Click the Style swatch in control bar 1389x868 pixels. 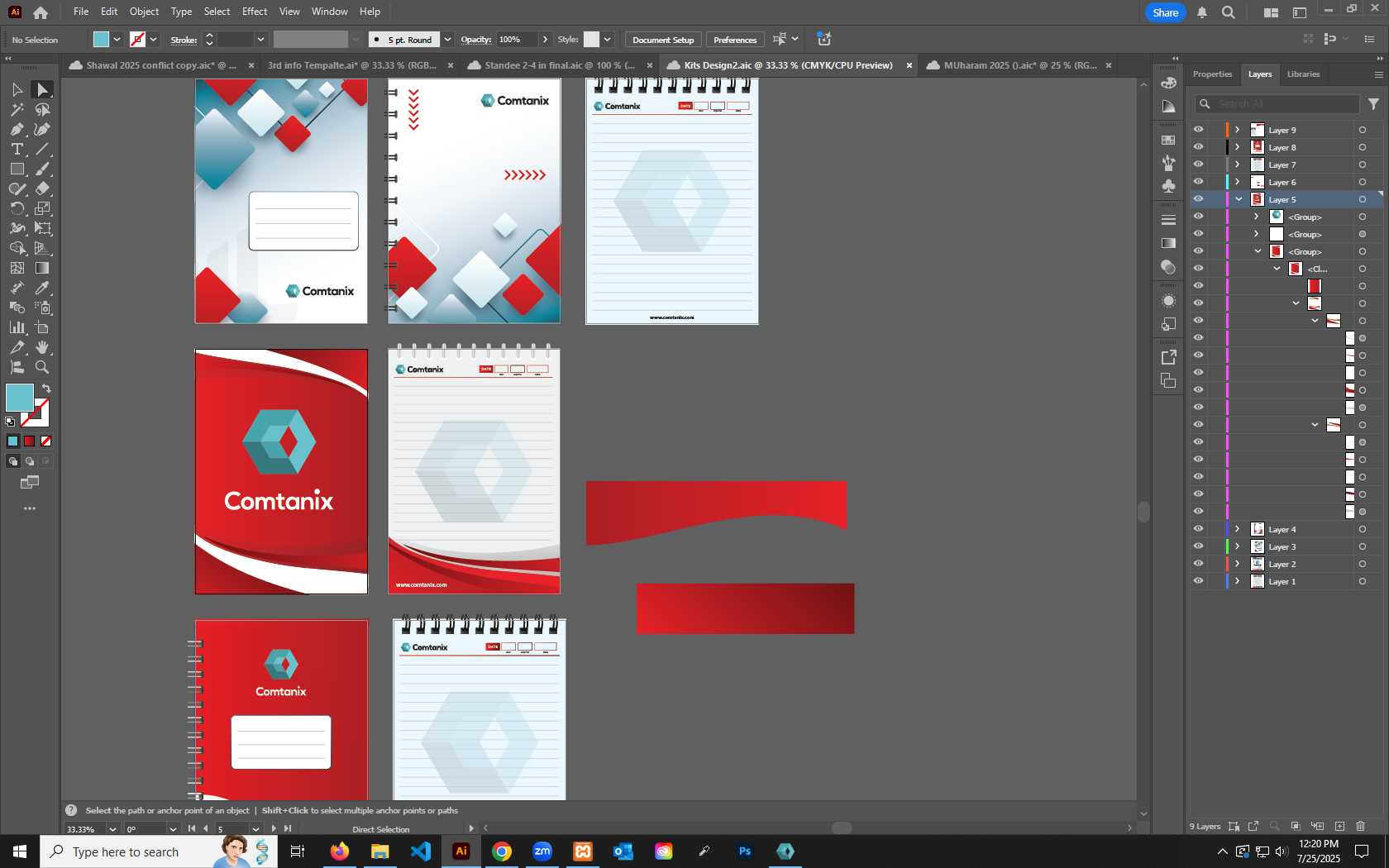[591, 40]
